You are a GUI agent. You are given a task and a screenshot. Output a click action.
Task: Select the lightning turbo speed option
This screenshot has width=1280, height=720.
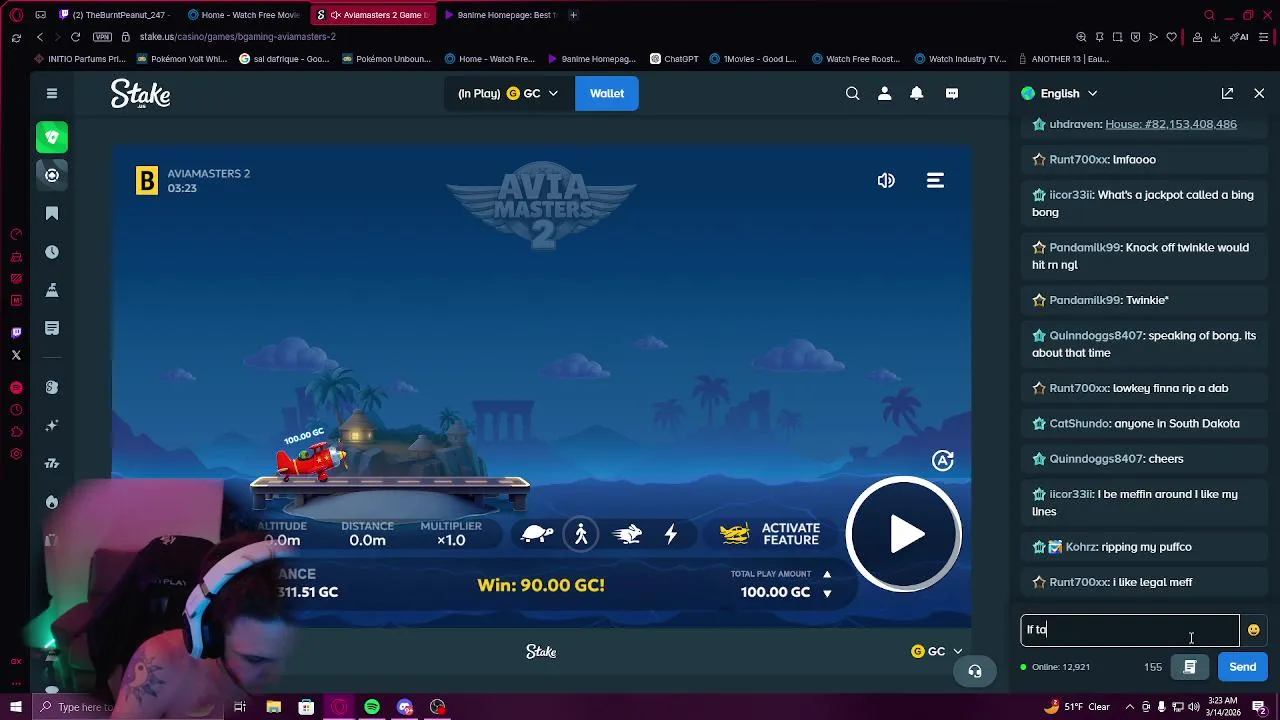[671, 534]
